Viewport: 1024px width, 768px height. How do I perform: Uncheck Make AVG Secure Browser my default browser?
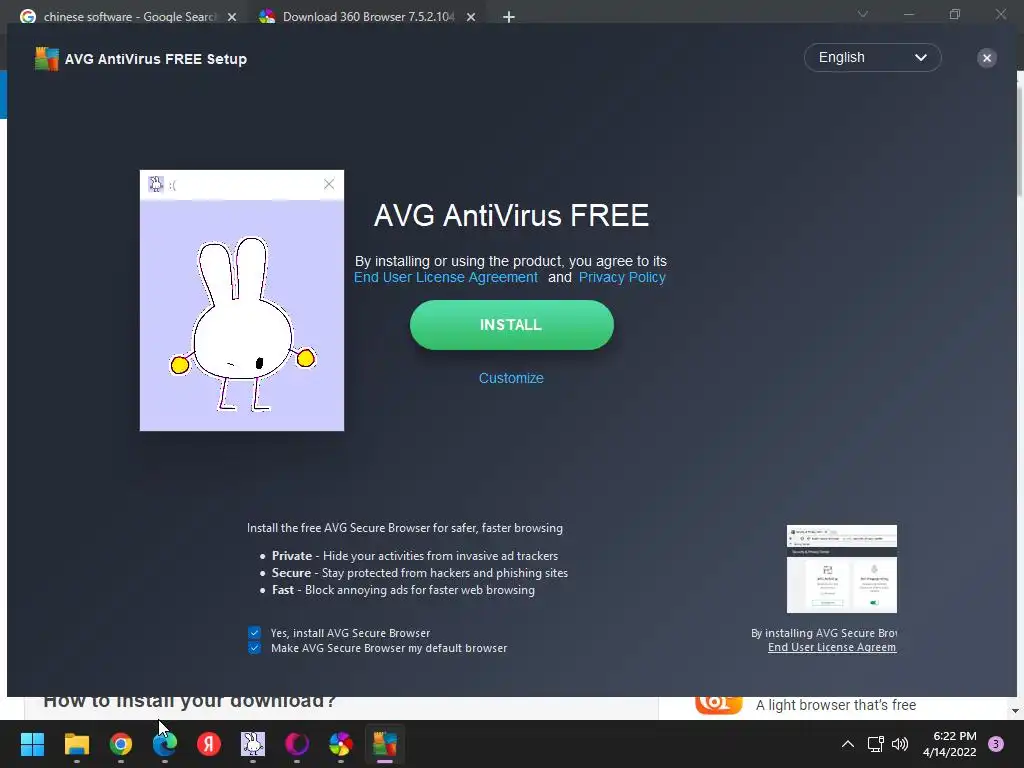[254, 648]
